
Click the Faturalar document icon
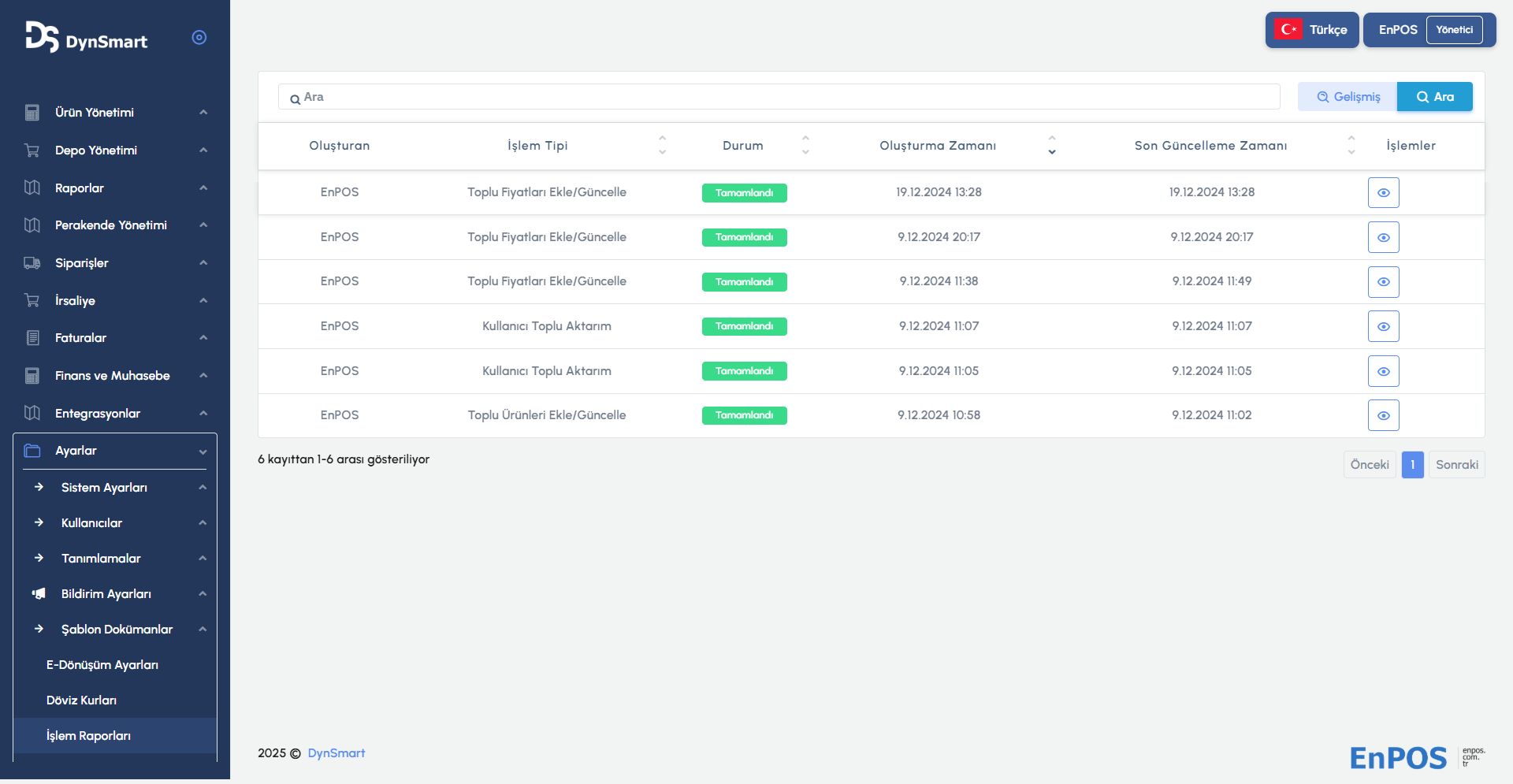click(x=32, y=338)
